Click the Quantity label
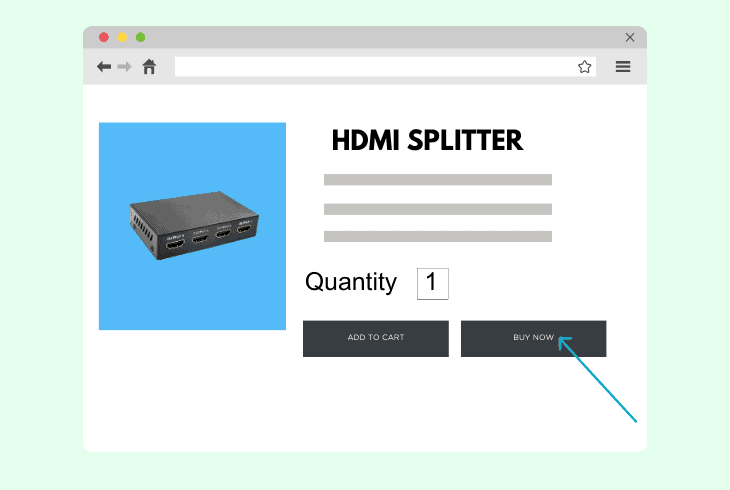The width and height of the screenshot is (730, 490). point(351,283)
